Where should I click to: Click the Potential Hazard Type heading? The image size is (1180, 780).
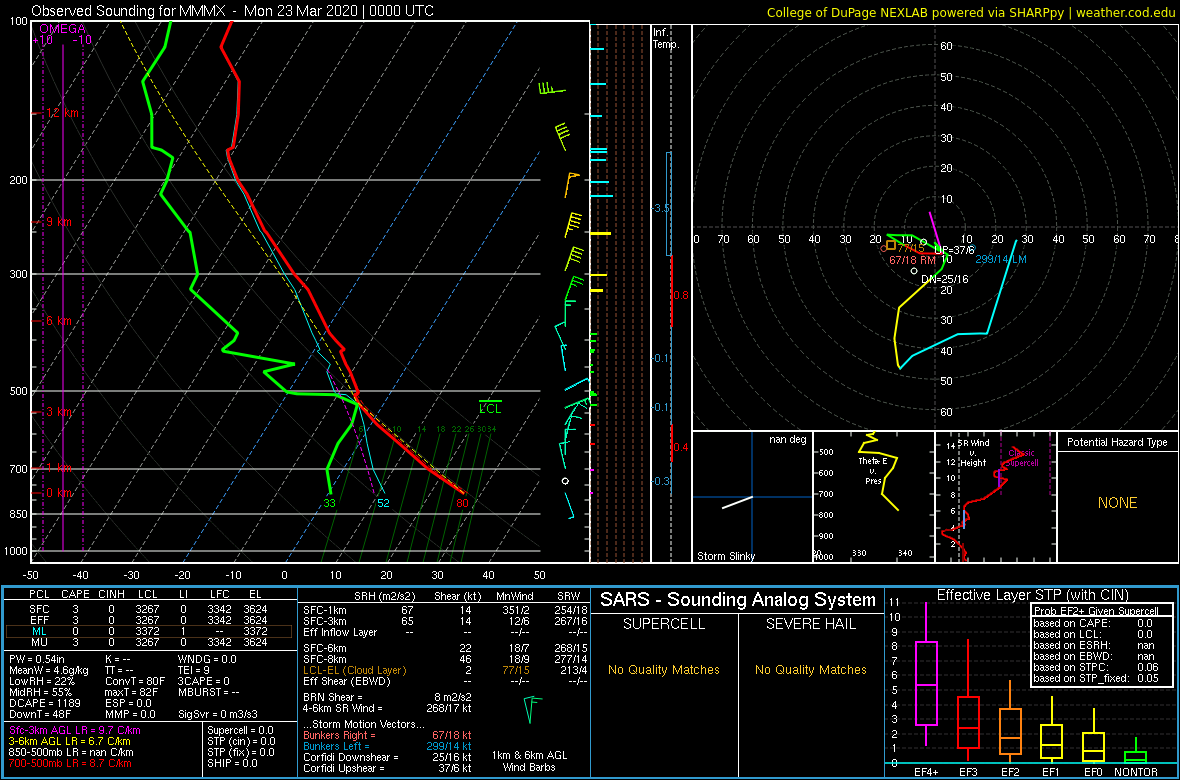[1117, 442]
